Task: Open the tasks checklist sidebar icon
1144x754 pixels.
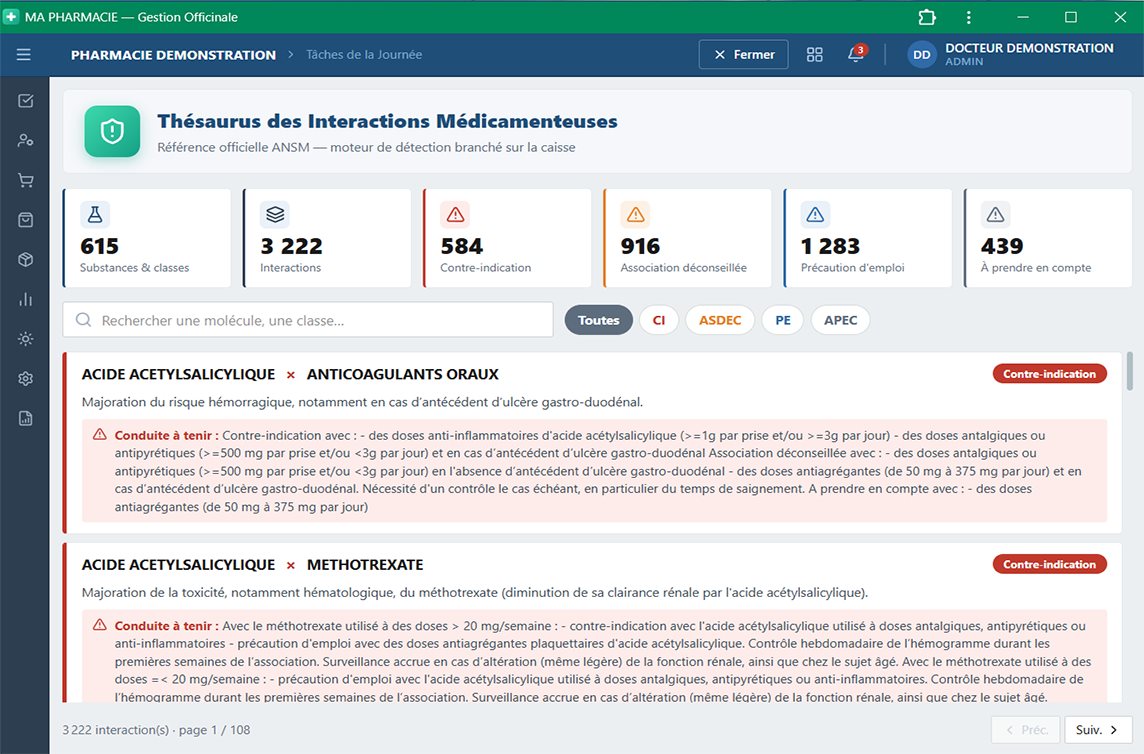Action: pyautogui.click(x=26, y=101)
